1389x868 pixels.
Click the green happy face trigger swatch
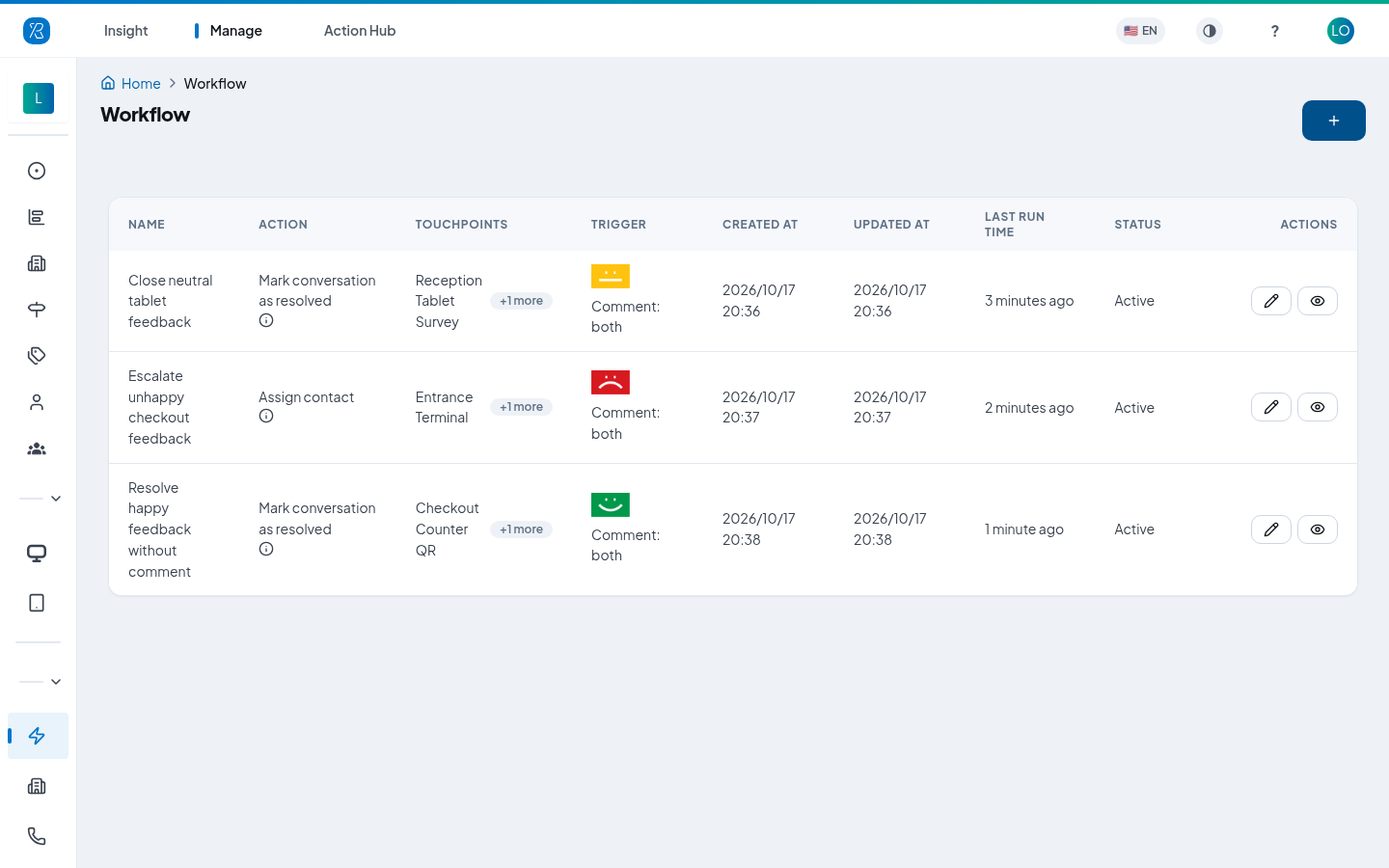click(x=611, y=504)
